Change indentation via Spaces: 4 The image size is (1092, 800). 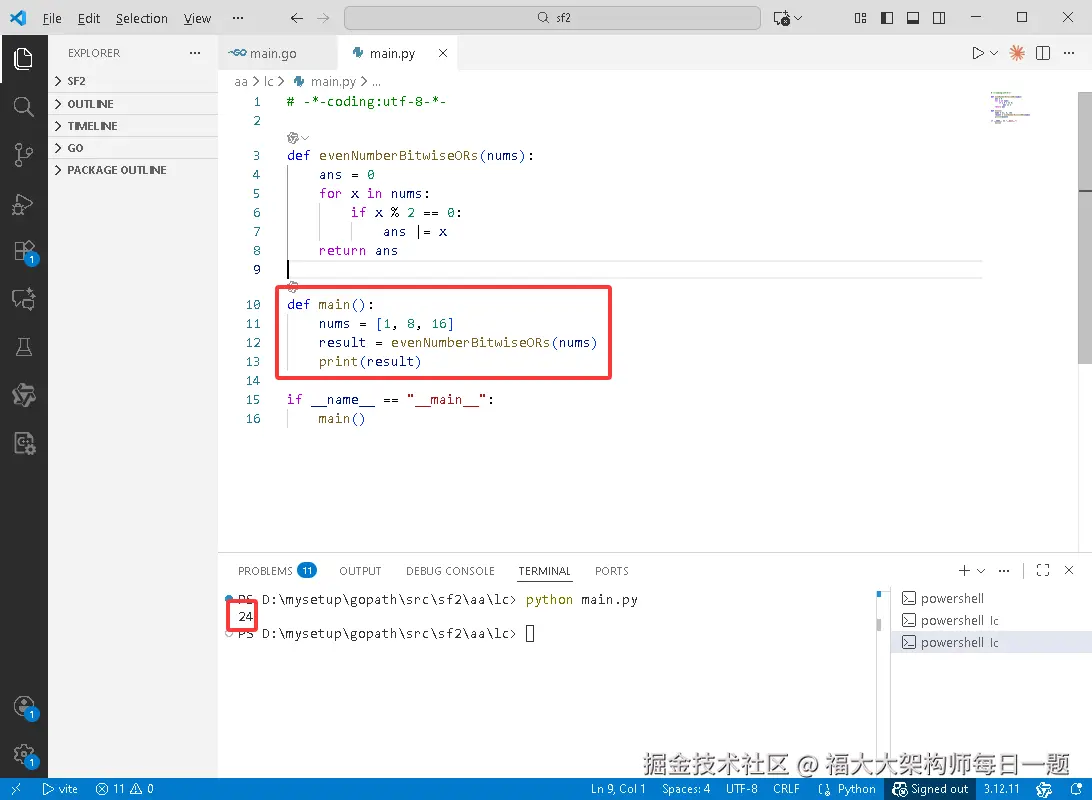click(x=686, y=789)
